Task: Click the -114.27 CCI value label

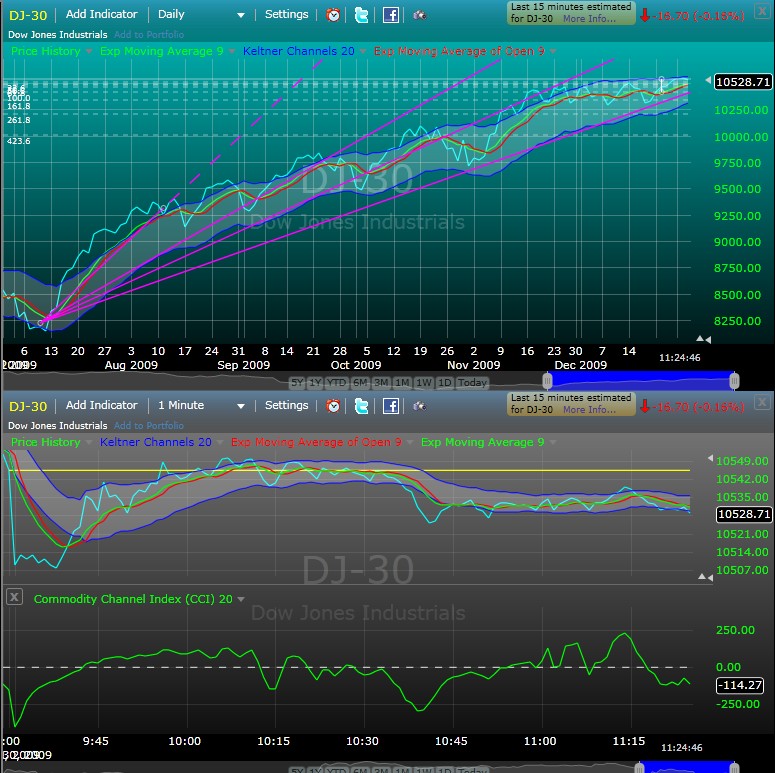Action: pyautogui.click(x=740, y=685)
